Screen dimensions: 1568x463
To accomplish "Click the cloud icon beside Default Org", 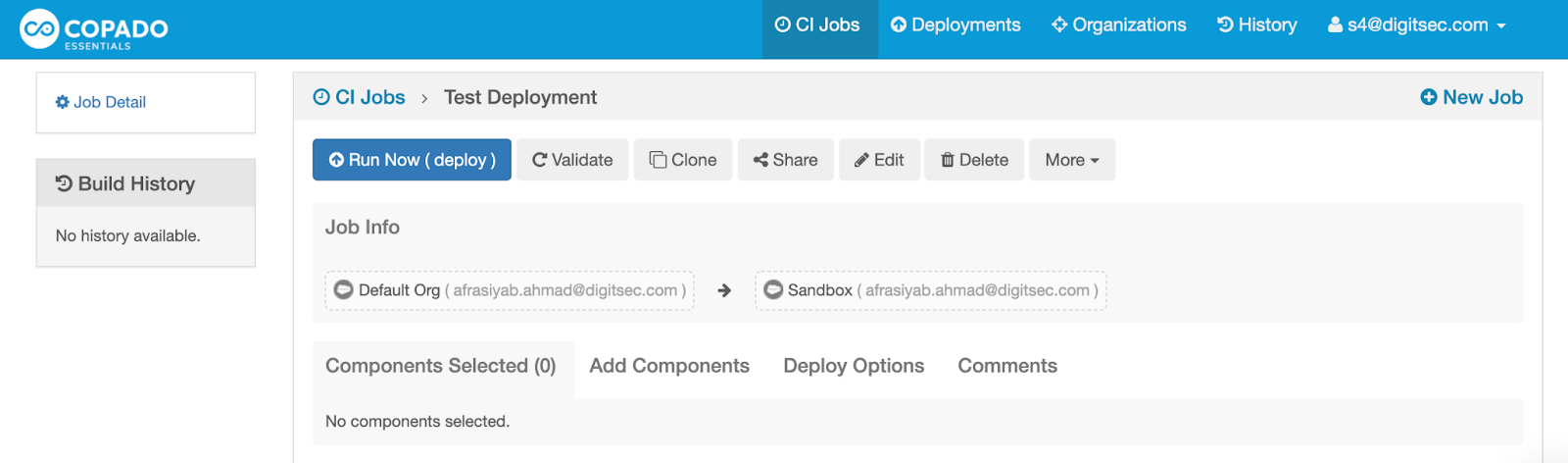I will [344, 290].
